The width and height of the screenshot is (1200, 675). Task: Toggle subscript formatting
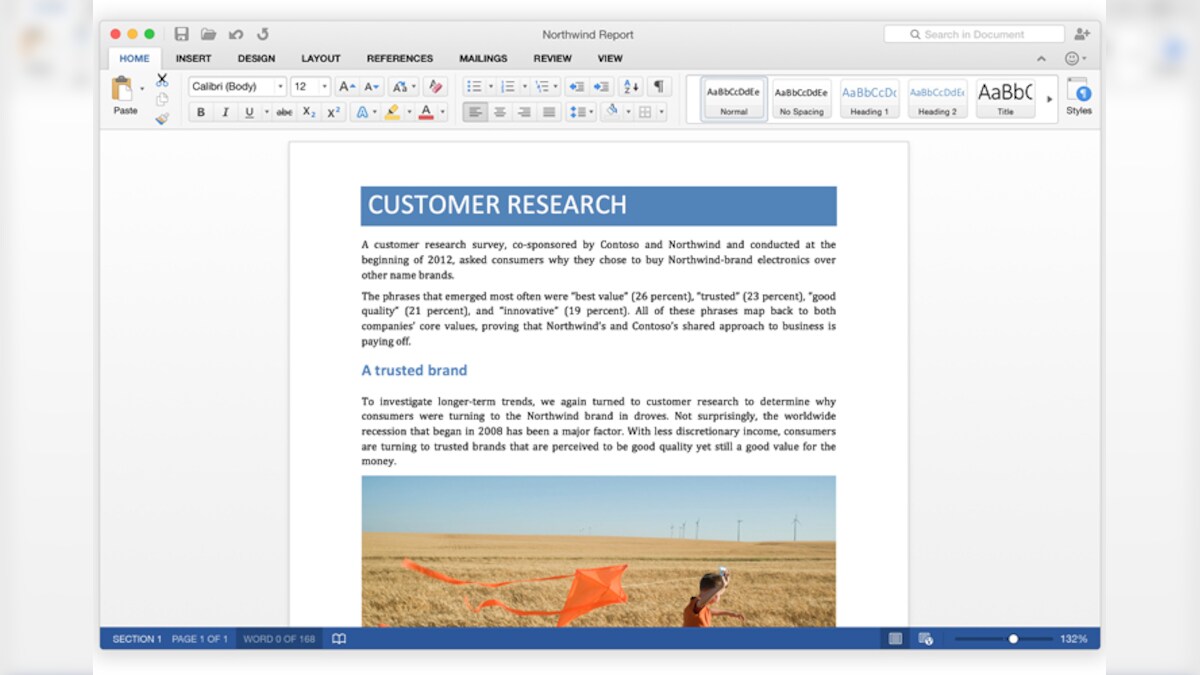309,111
